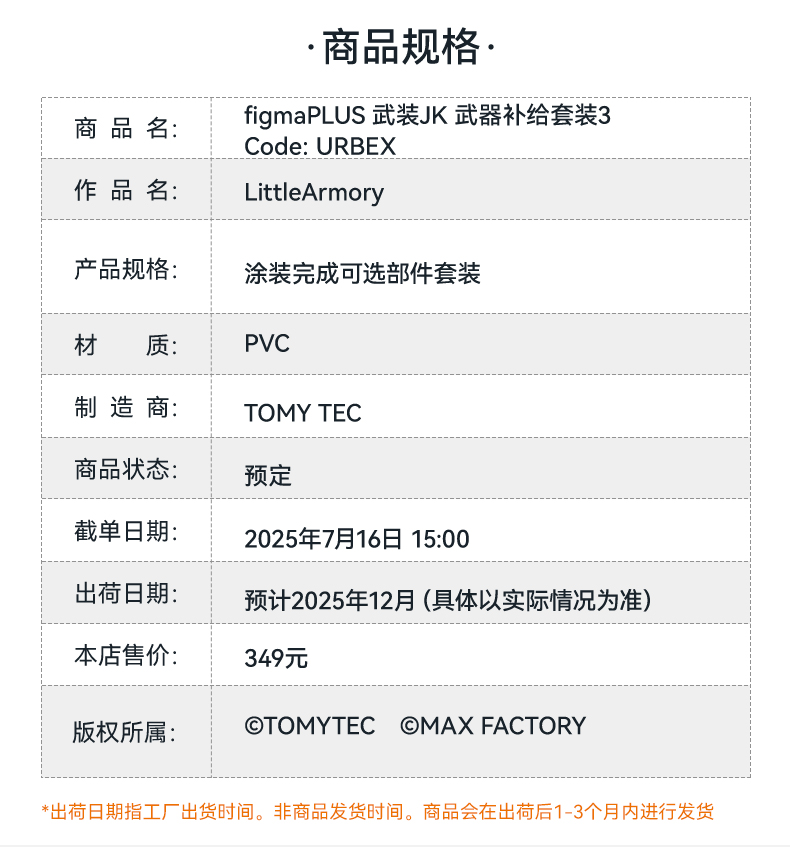The height and width of the screenshot is (847, 790).
Task: Click the orange shipping date footnote
Action: pos(378,811)
